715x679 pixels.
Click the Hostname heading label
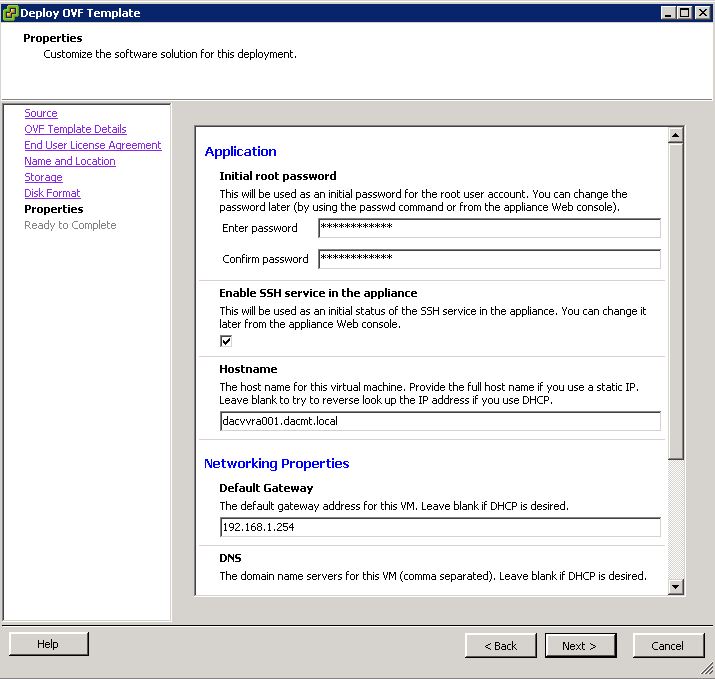pos(248,369)
